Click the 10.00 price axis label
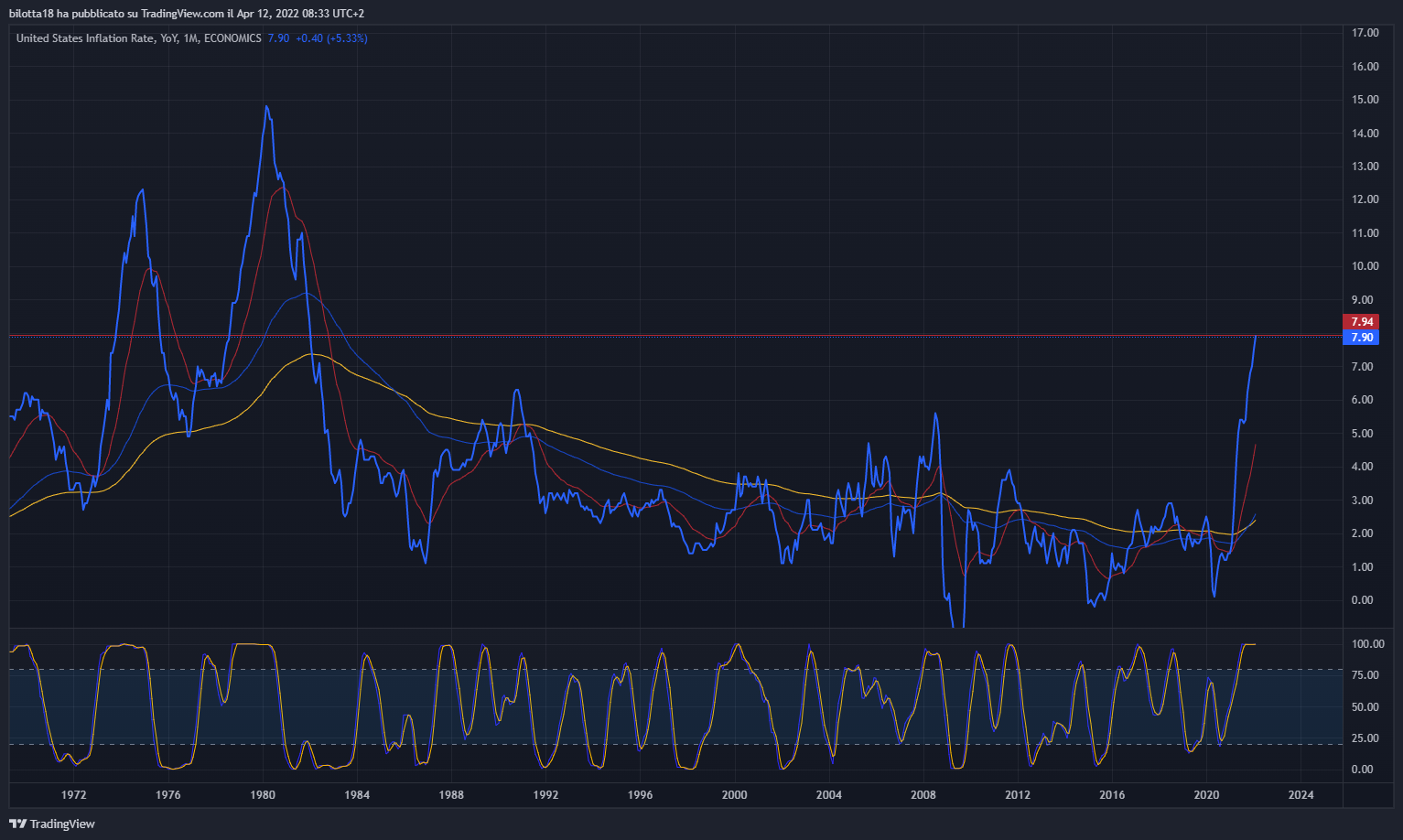Image resolution: width=1403 pixels, height=840 pixels. 1365,266
